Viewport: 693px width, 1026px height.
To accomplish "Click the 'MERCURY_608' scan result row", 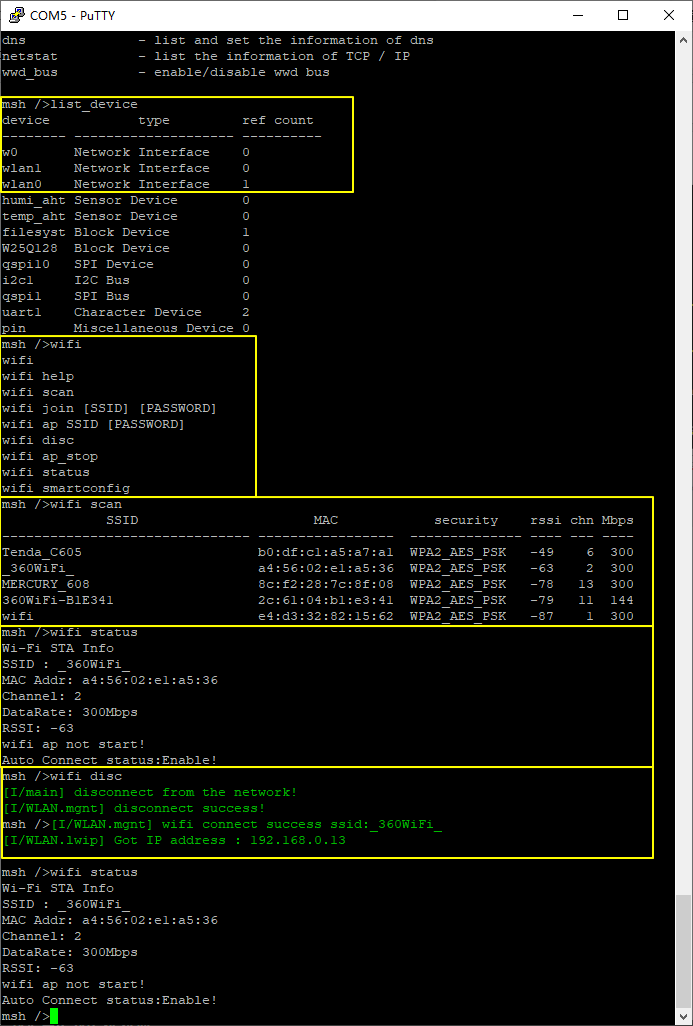I will (318, 584).
